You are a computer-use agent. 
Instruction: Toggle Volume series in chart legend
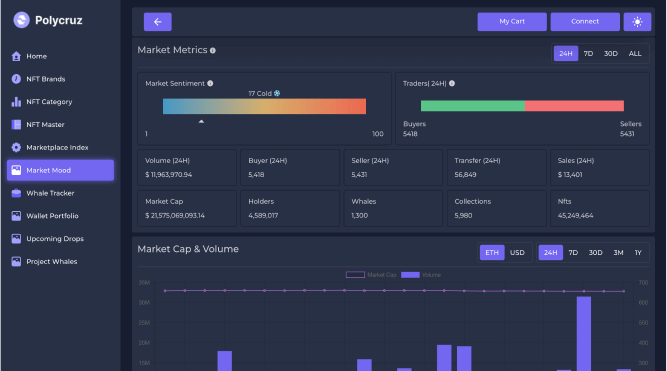(421, 275)
